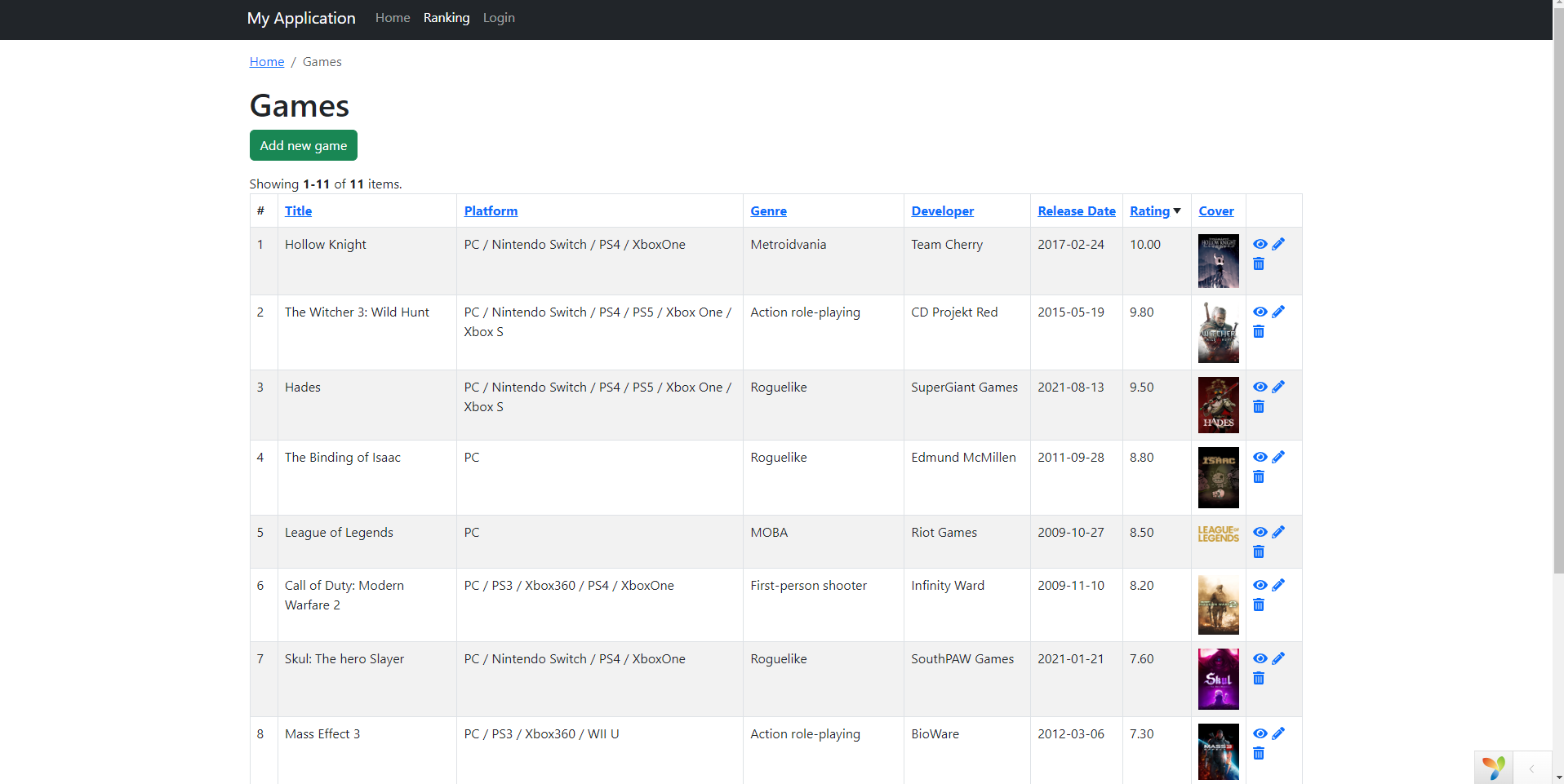The image size is (1564, 784).
Task: View The Binding of Isaac entry
Action: [x=1260, y=457]
